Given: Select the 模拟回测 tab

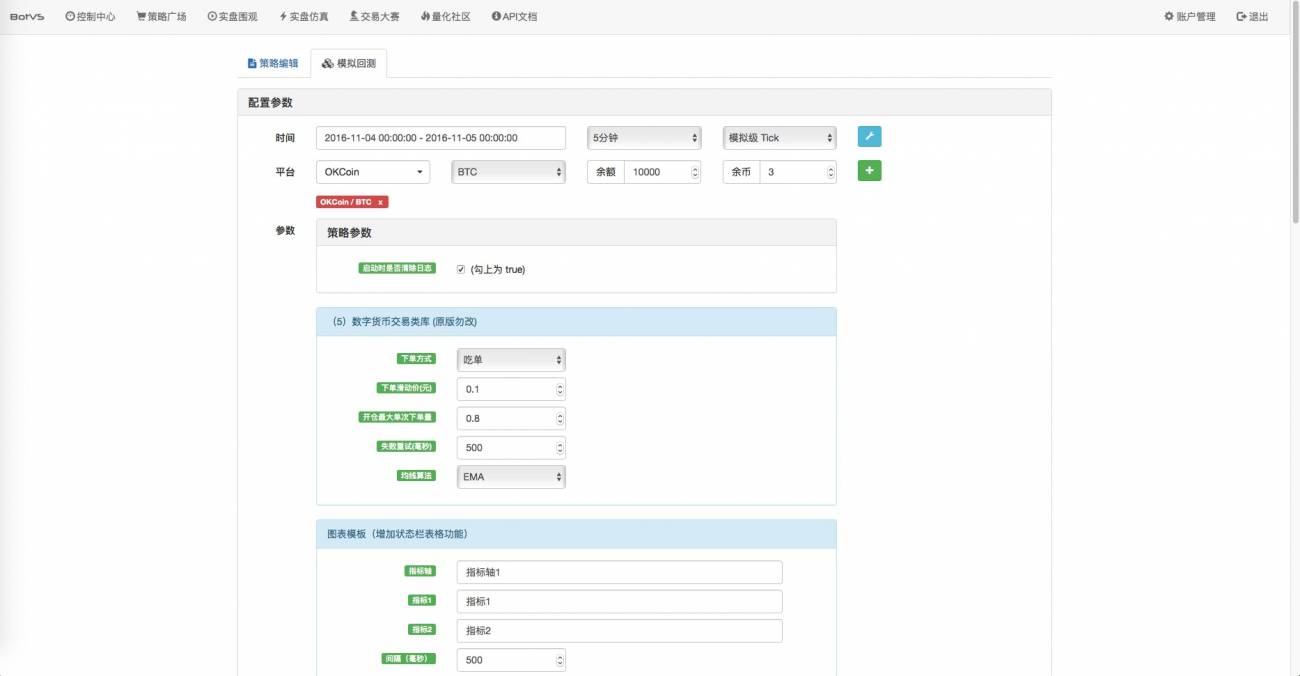Looking at the screenshot, I should (349, 63).
